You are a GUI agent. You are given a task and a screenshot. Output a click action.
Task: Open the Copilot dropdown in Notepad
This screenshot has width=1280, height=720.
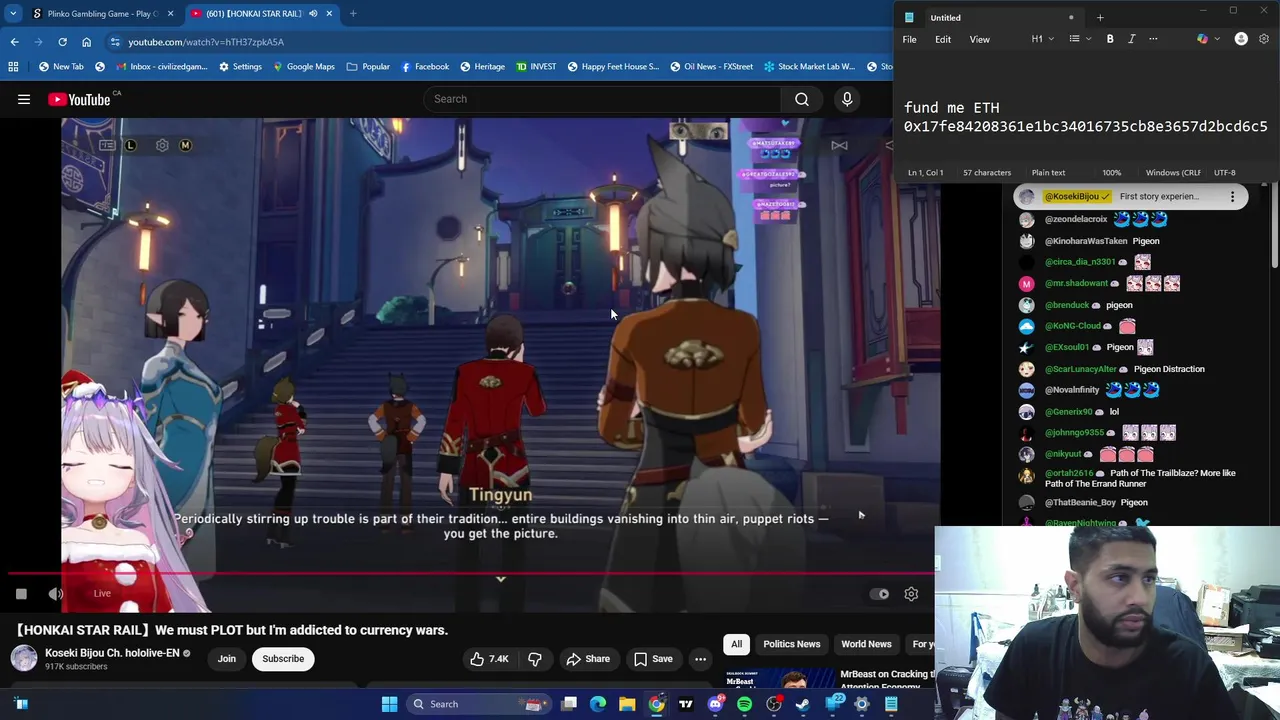coord(1207,39)
